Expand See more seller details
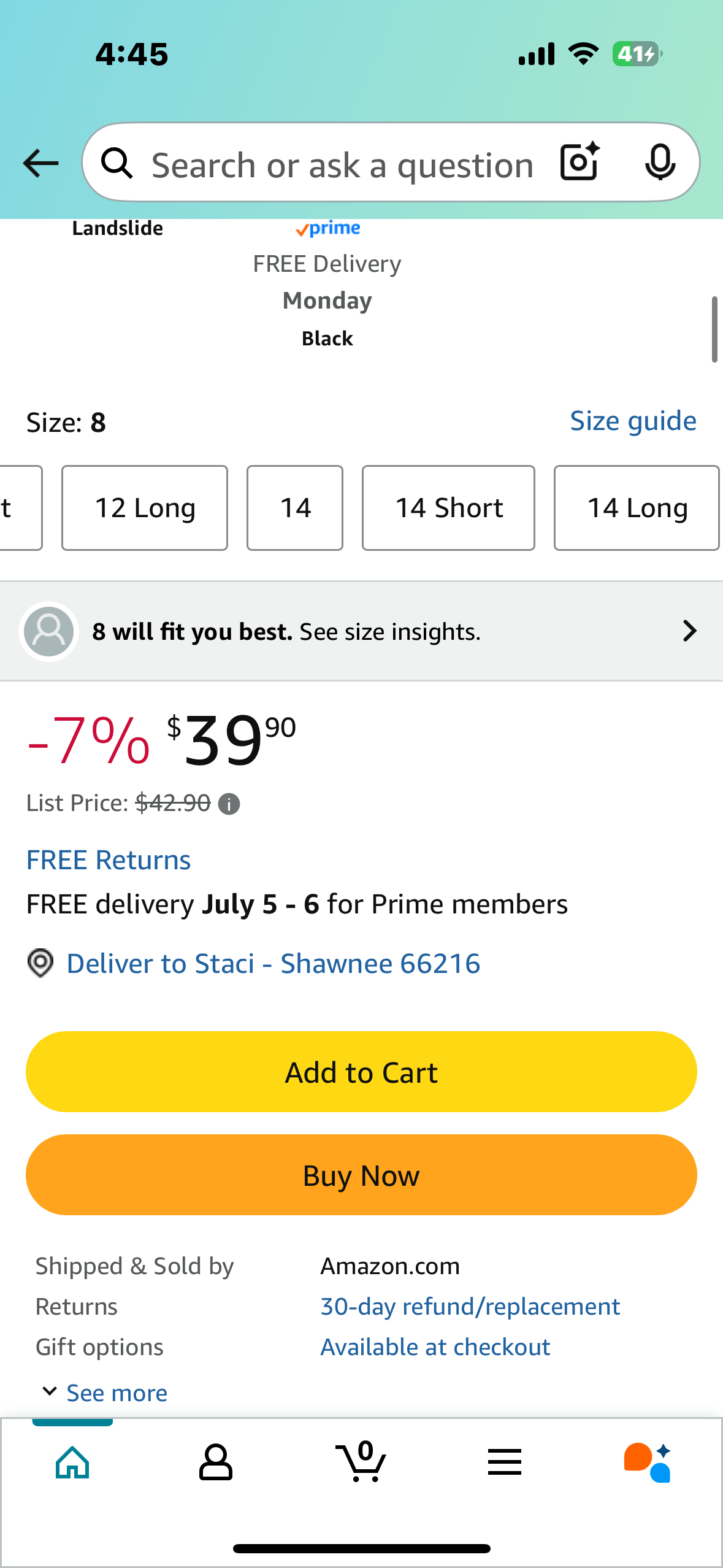The image size is (723, 1568). coord(104,1393)
